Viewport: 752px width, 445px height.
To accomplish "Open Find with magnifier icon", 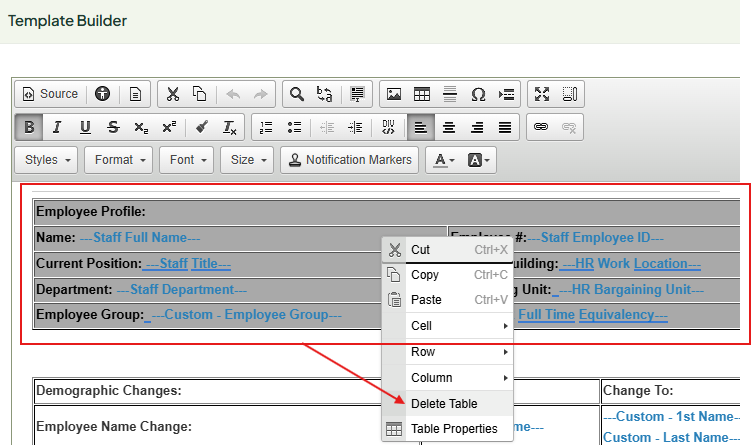I will tap(297, 94).
